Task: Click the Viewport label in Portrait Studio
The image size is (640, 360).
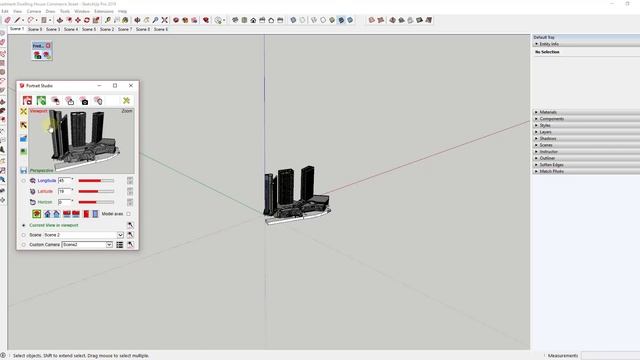Action: [x=38, y=111]
